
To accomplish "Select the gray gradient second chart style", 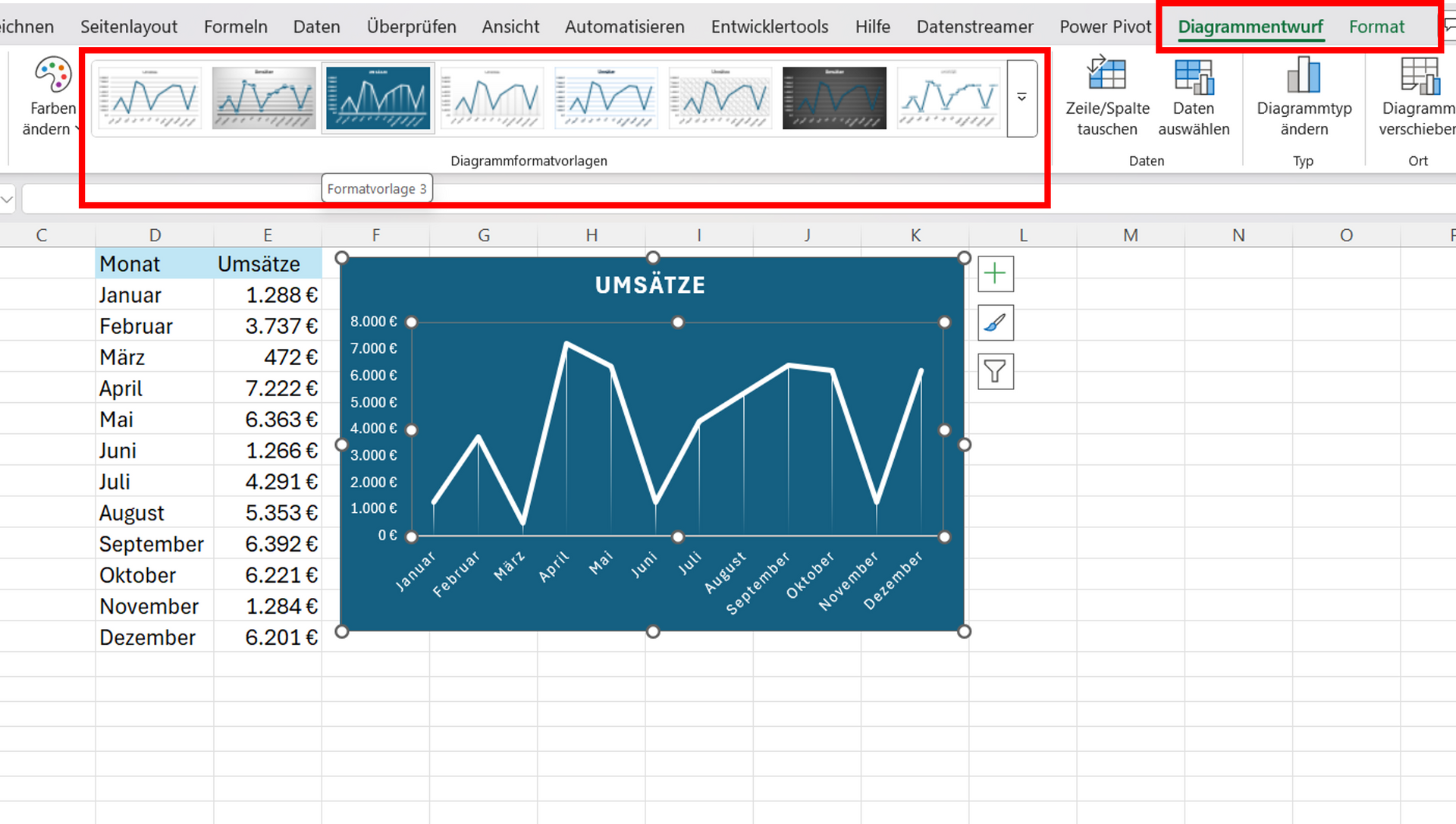I will pyautogui.click(x=264, y=98).
